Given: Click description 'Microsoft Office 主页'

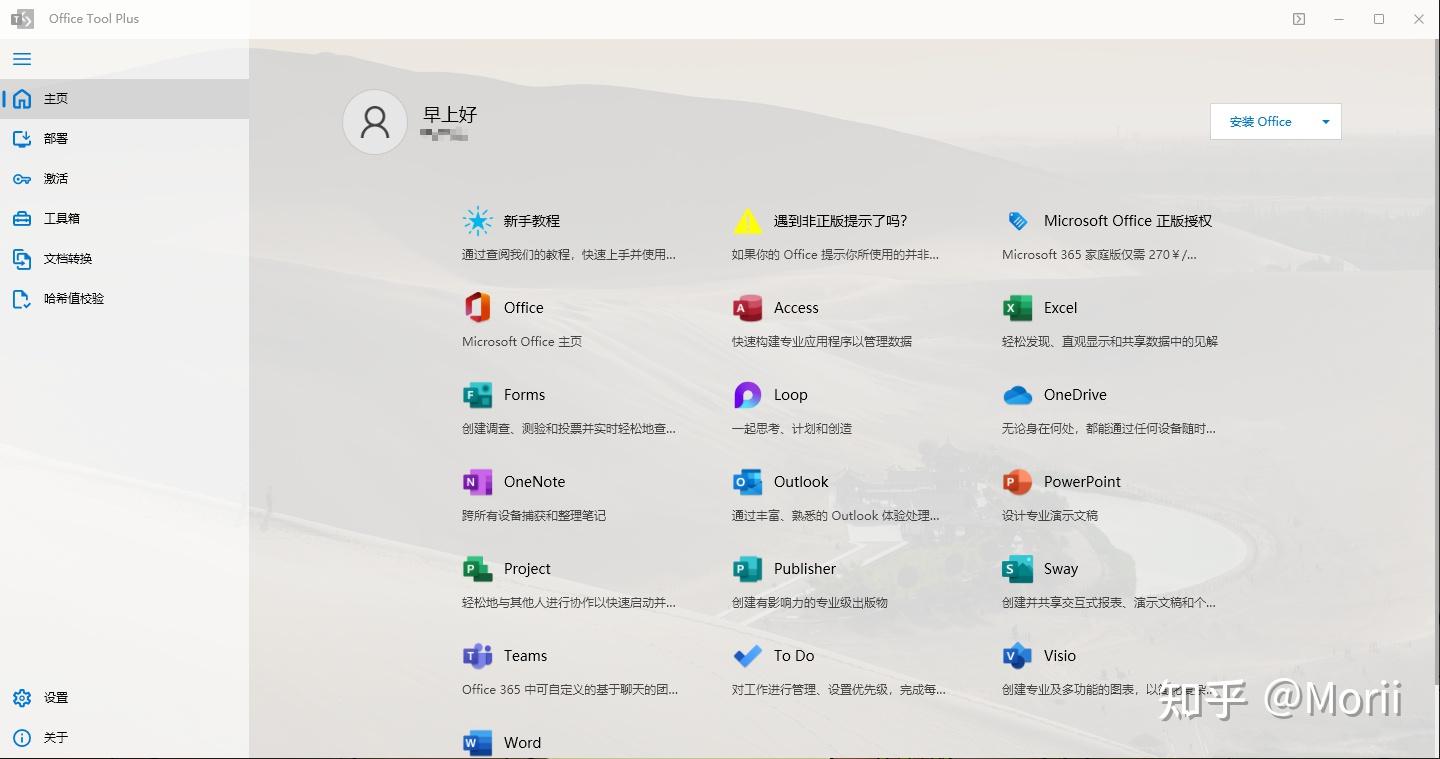Looking at the screenshot, I should (x=522, y=342).
